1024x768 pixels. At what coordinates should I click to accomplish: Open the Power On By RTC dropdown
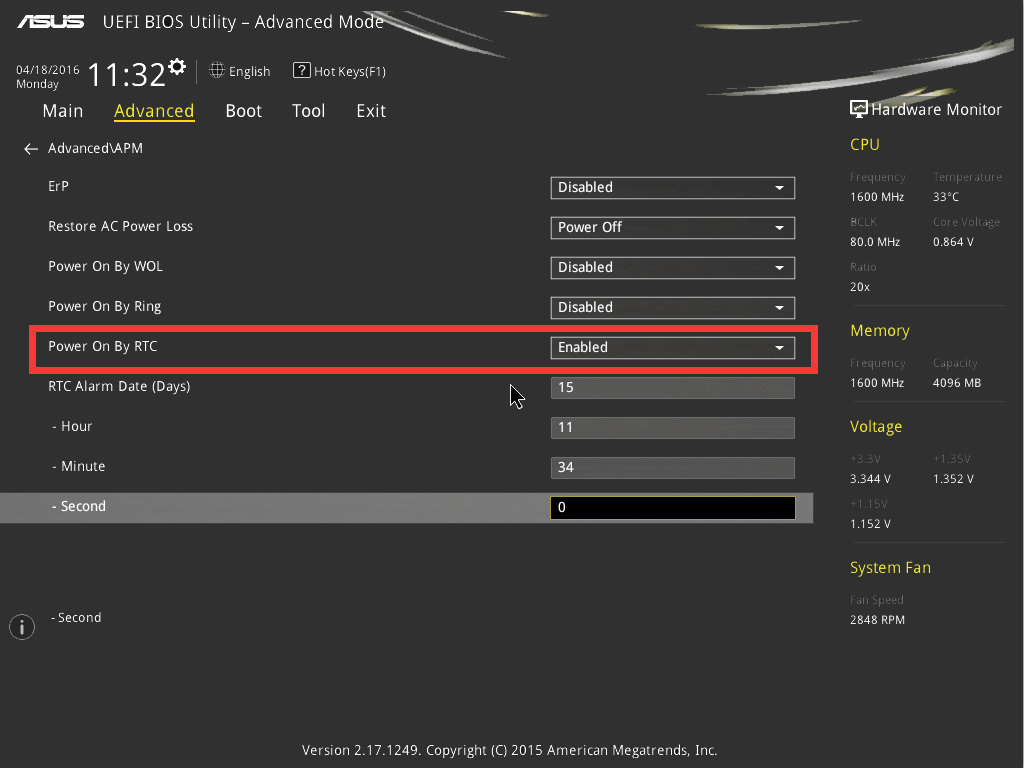(673, 347)
